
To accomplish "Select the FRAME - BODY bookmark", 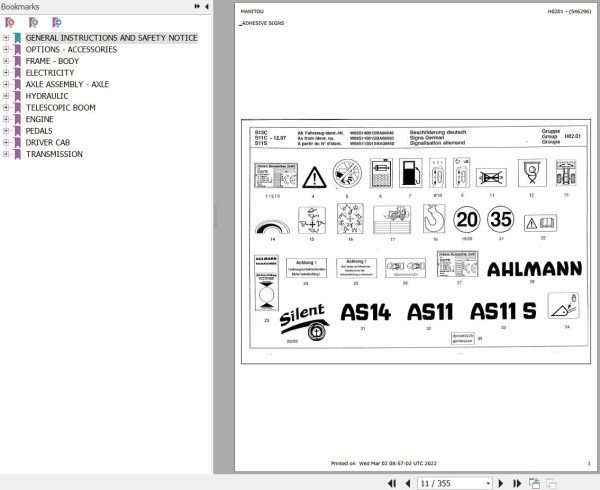I will [52, 61].
